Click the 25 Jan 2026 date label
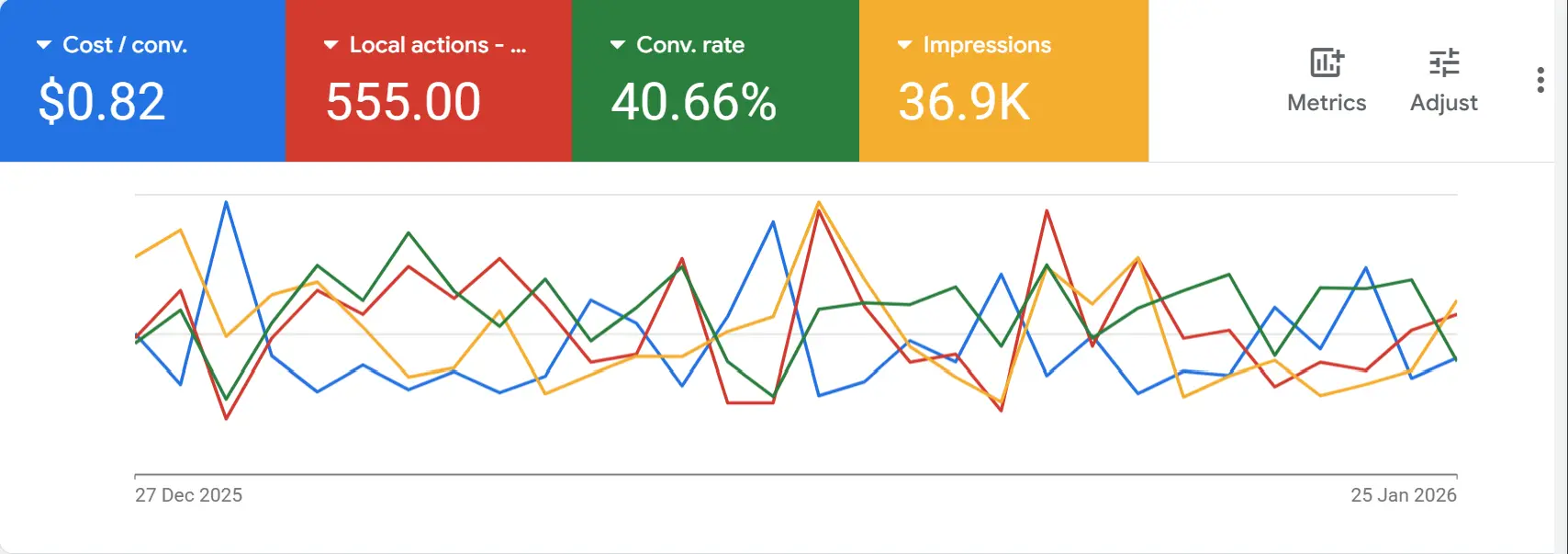This screenshot has height=554, width=1568. pyautogui.click(x=1403, y=495)
